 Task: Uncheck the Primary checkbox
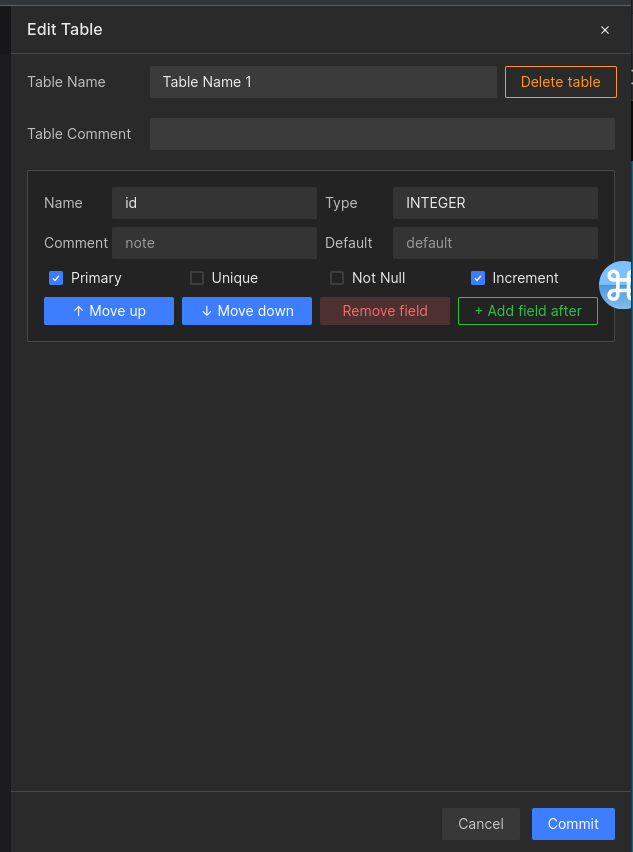pyautogui.click(x=57, y=278)
